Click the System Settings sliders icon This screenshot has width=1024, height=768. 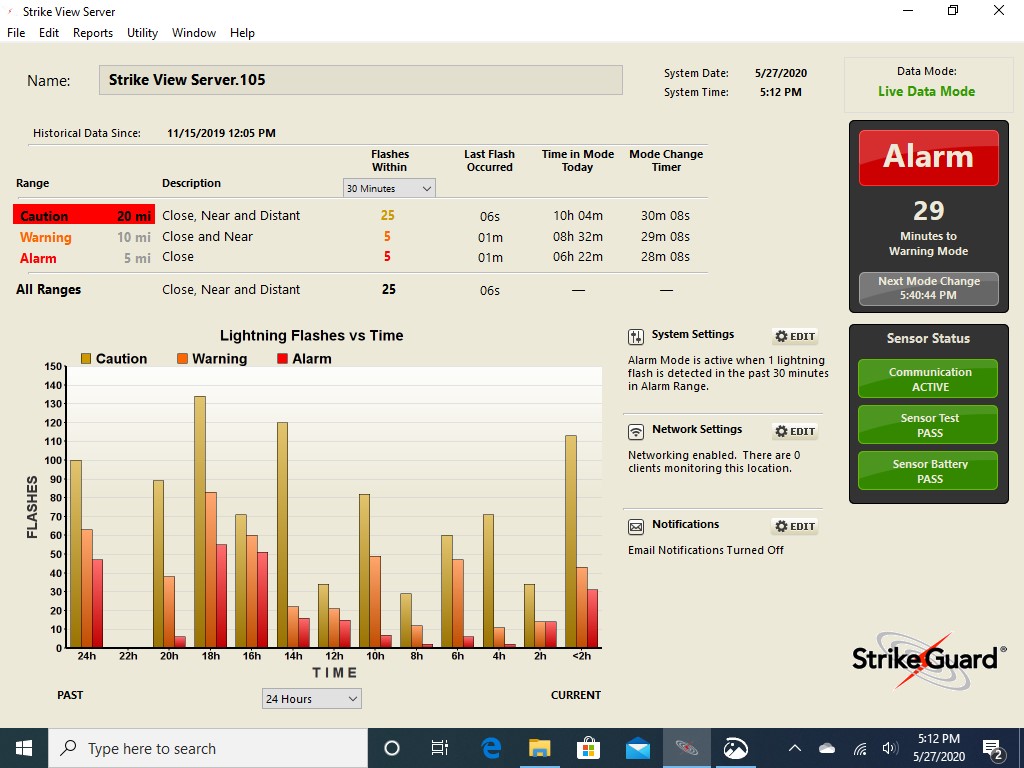pos(636,337)
